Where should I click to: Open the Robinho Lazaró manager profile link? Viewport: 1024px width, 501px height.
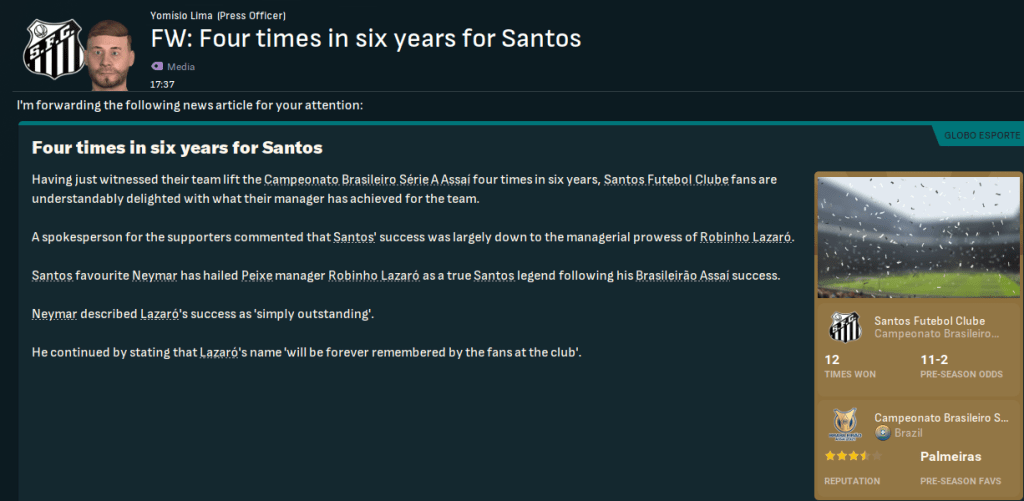tap(746, 238)
